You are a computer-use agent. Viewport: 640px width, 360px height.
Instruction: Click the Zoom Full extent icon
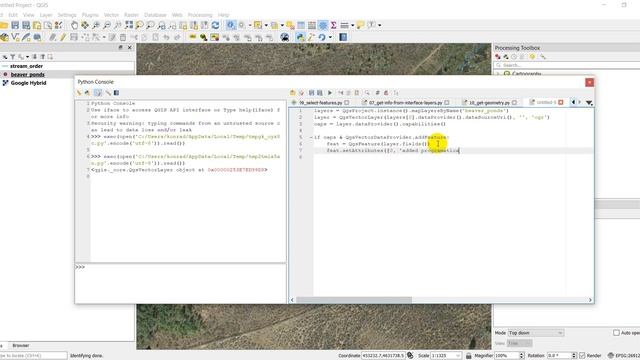(129, 25)
